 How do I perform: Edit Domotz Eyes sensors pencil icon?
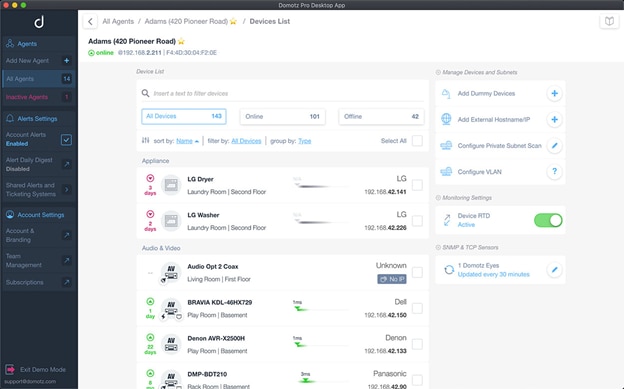click(x=554, y=270)
